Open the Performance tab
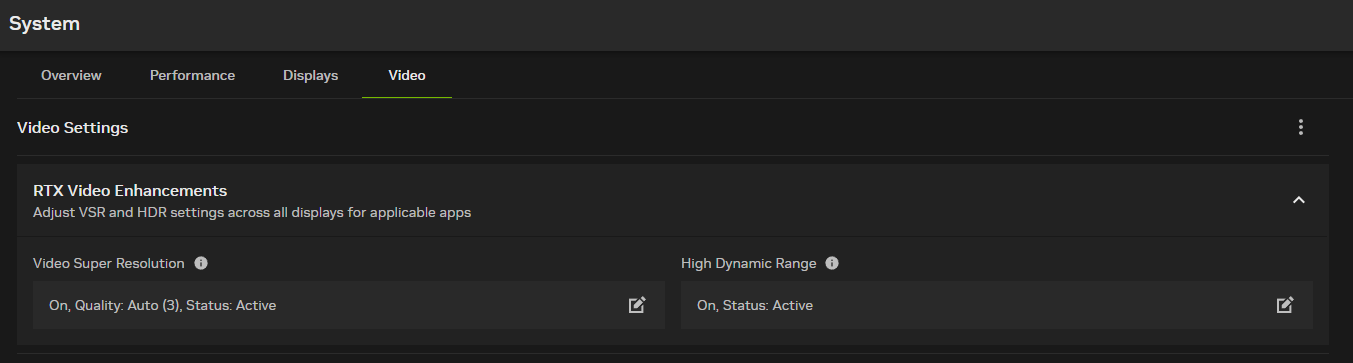The height and width of the screenshot is (363, 1353). 193,75
